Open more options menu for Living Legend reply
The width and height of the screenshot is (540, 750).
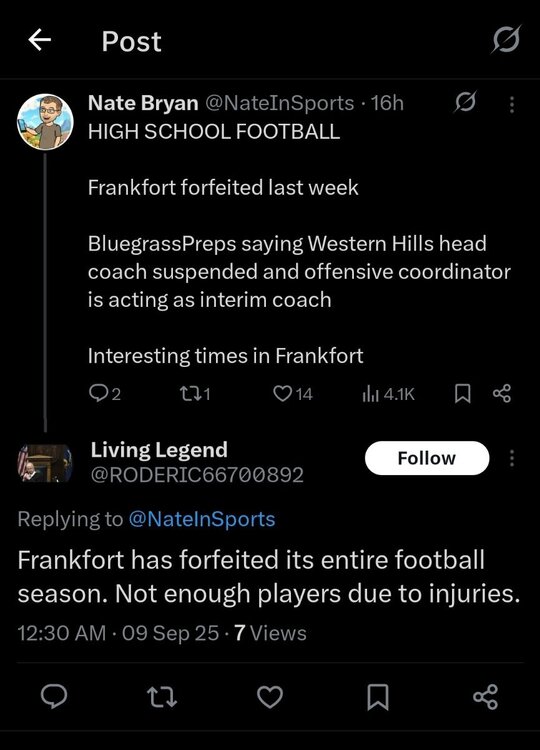click(x=512, y=458)
